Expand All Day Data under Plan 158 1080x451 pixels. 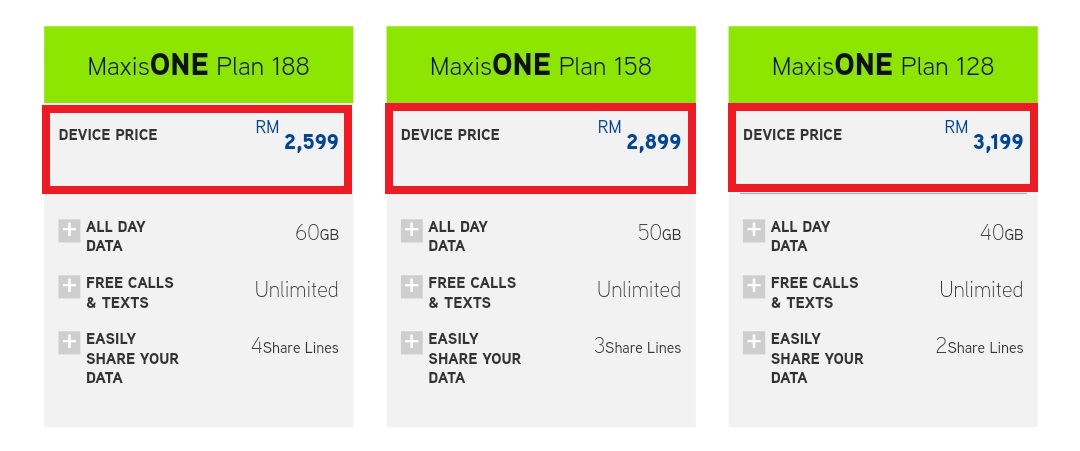click(x=412, y=232)
